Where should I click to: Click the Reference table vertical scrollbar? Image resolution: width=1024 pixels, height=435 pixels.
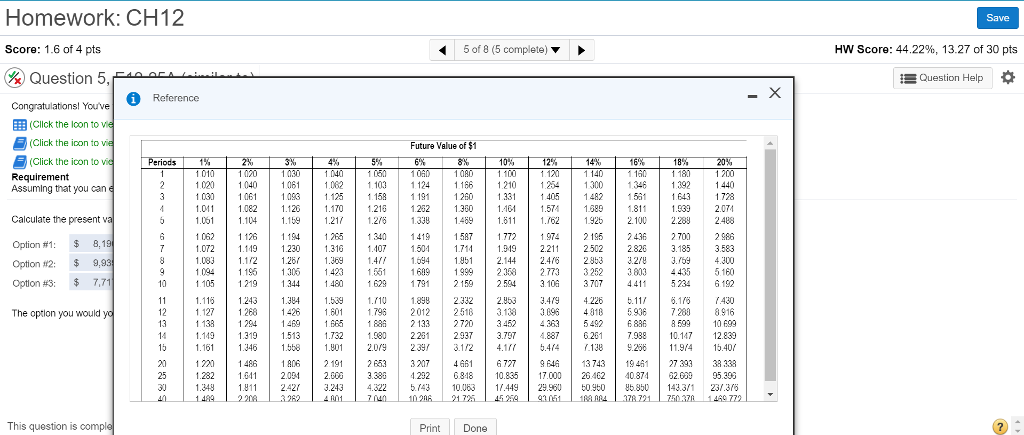(x=769, y=270)
